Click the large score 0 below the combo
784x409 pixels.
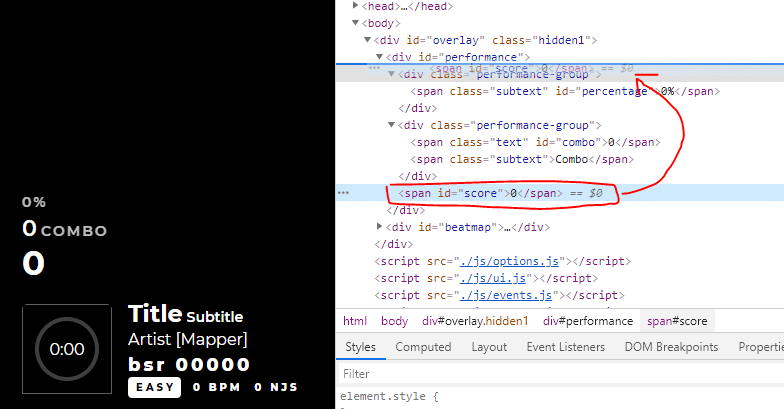(34, 263)
